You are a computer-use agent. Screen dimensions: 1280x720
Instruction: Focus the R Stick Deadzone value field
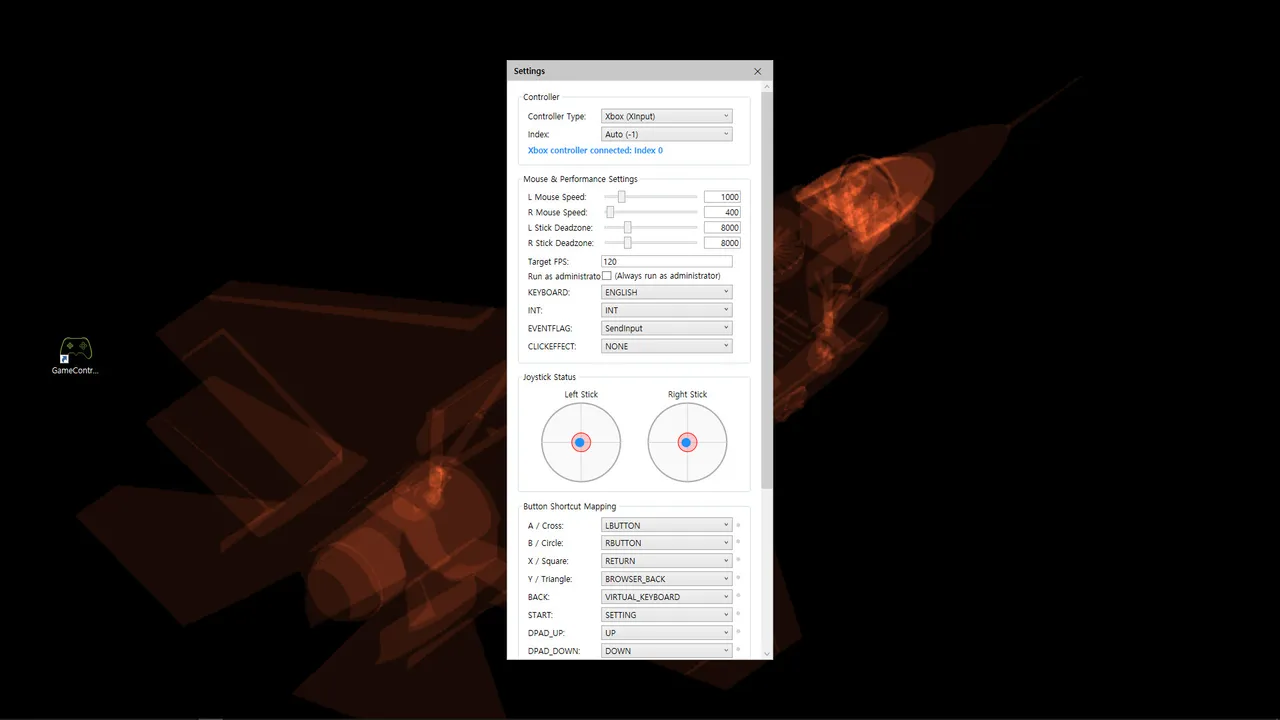click(722, 243)
